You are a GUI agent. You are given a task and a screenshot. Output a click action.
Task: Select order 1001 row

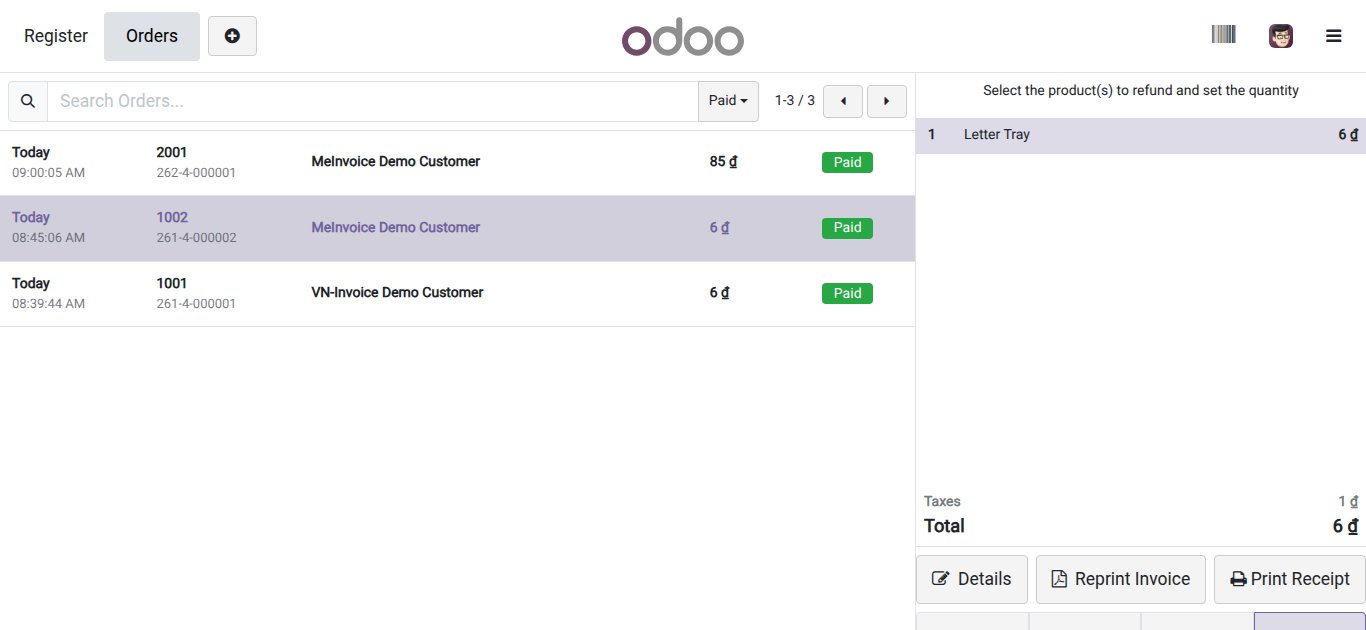457,294
